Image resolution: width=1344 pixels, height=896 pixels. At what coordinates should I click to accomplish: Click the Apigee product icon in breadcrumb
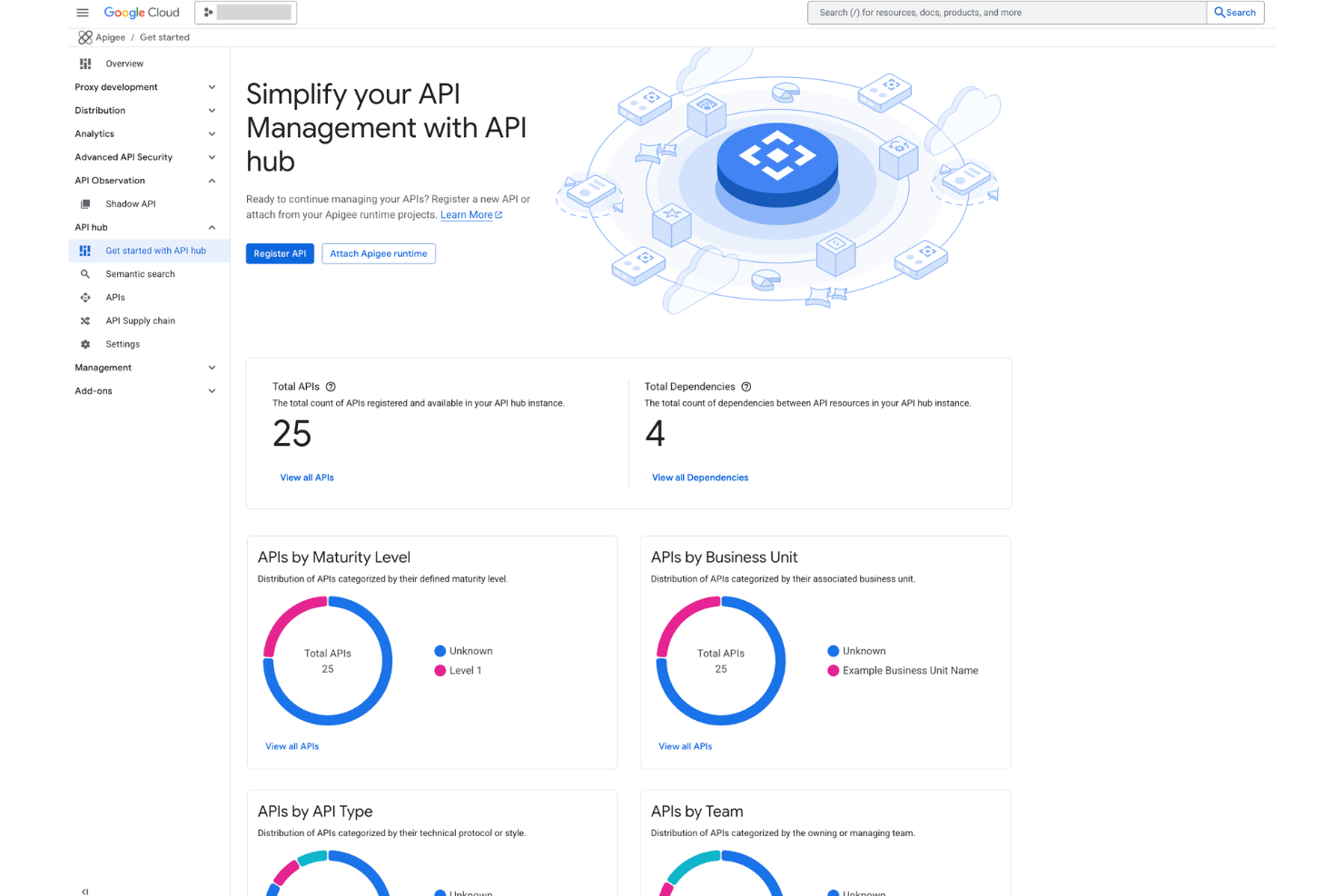85,37
